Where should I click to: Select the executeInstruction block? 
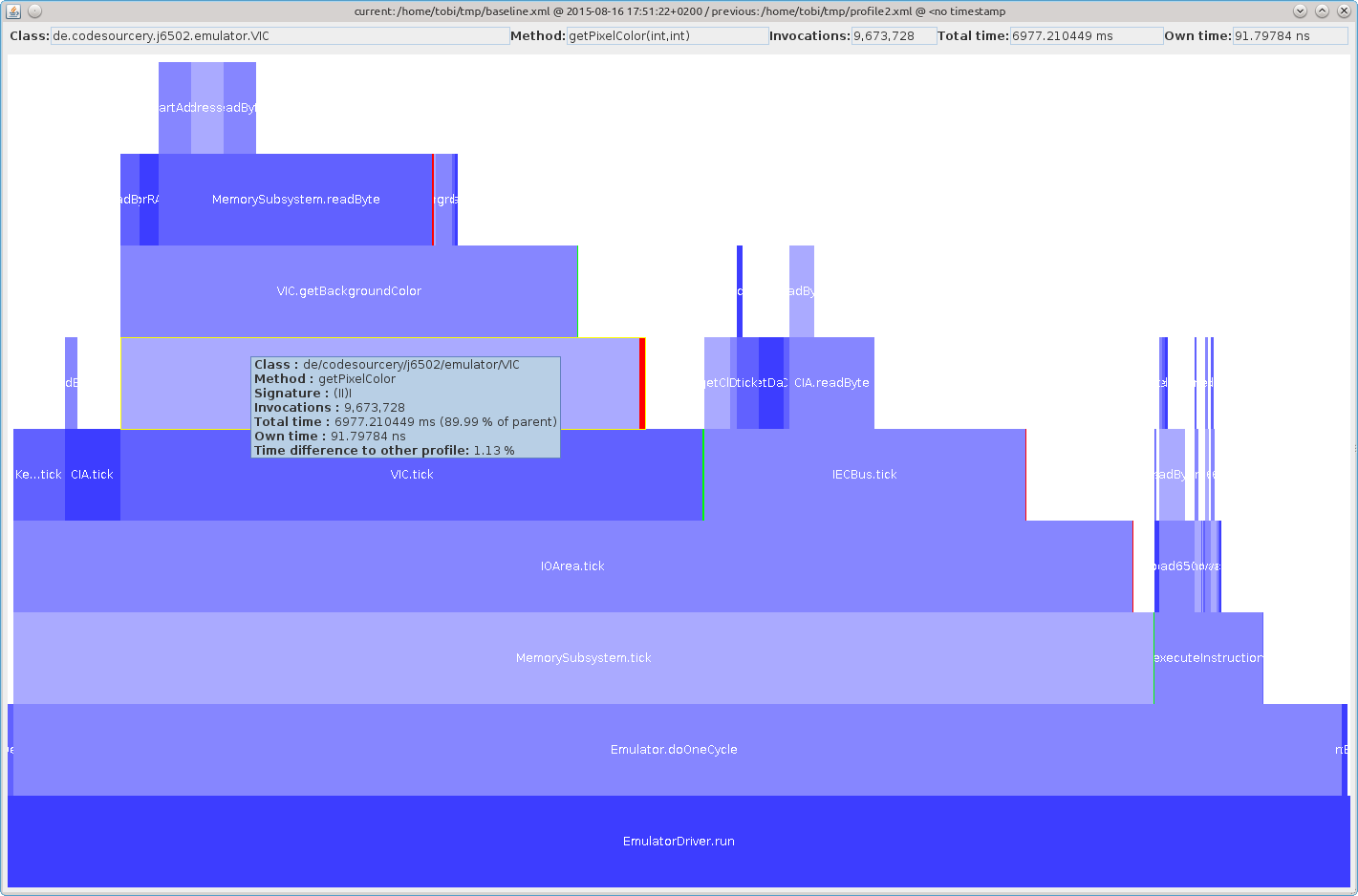click(x=1208, y=658)
